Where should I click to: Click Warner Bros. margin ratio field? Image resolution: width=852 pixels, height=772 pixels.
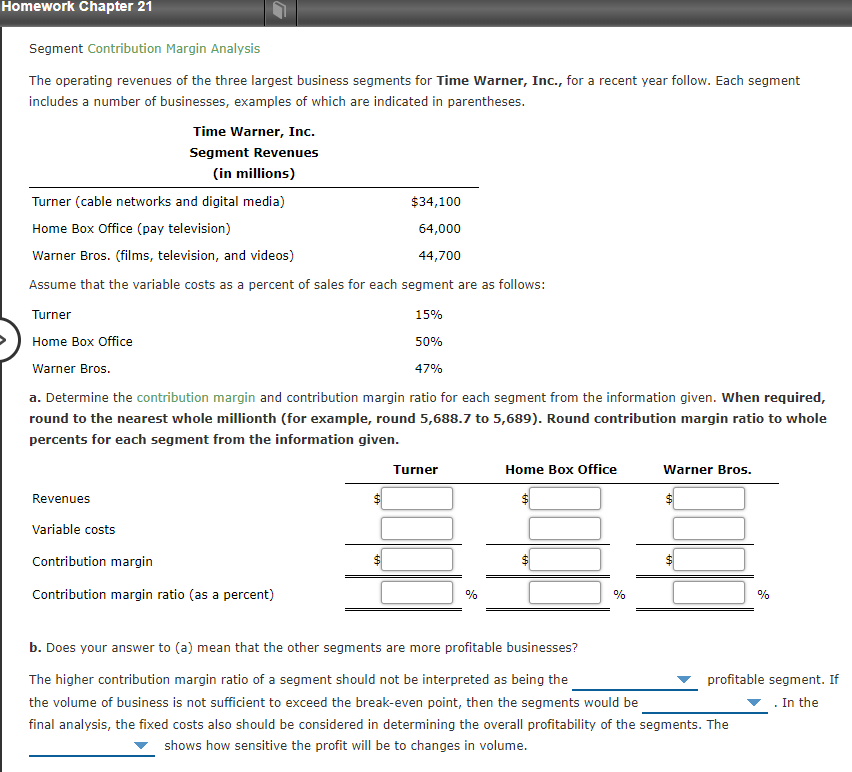coord(709,592)
